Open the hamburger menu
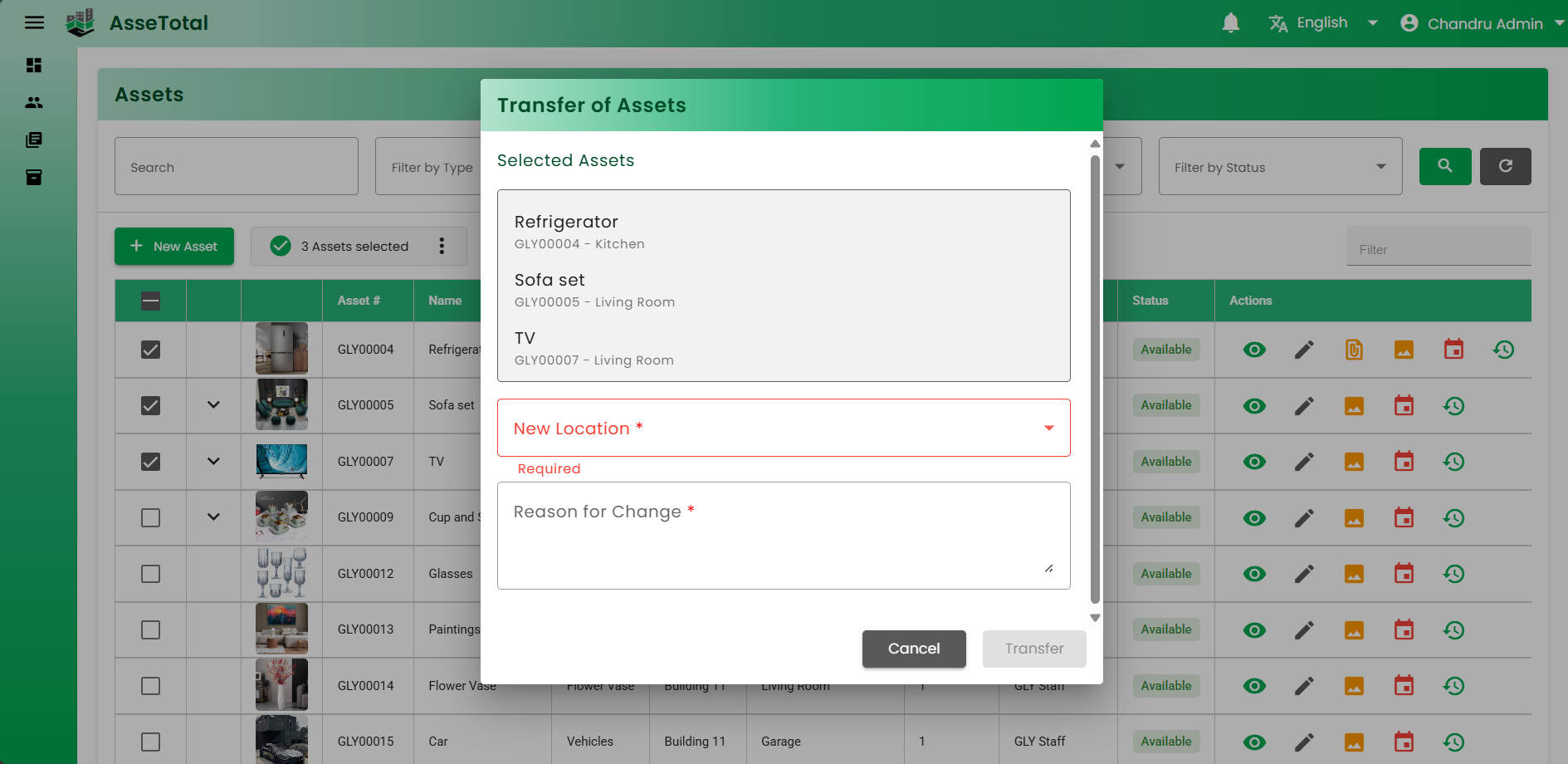 pos(34,22)
